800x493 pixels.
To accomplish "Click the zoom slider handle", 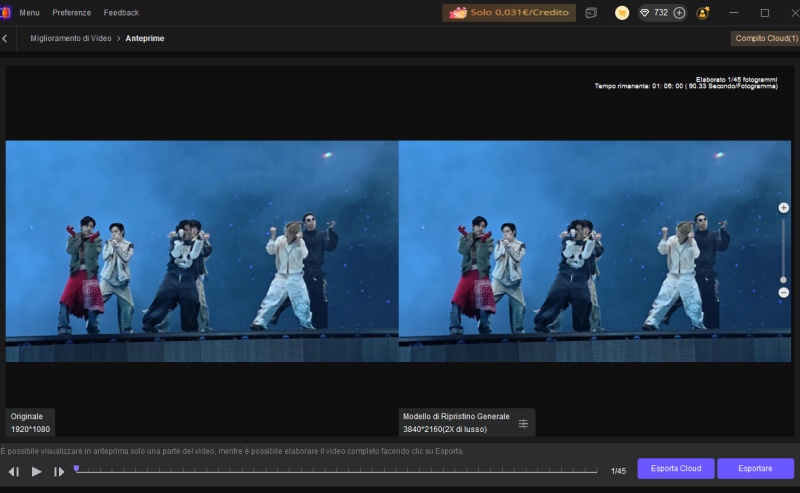I will (x=783, y=280).
